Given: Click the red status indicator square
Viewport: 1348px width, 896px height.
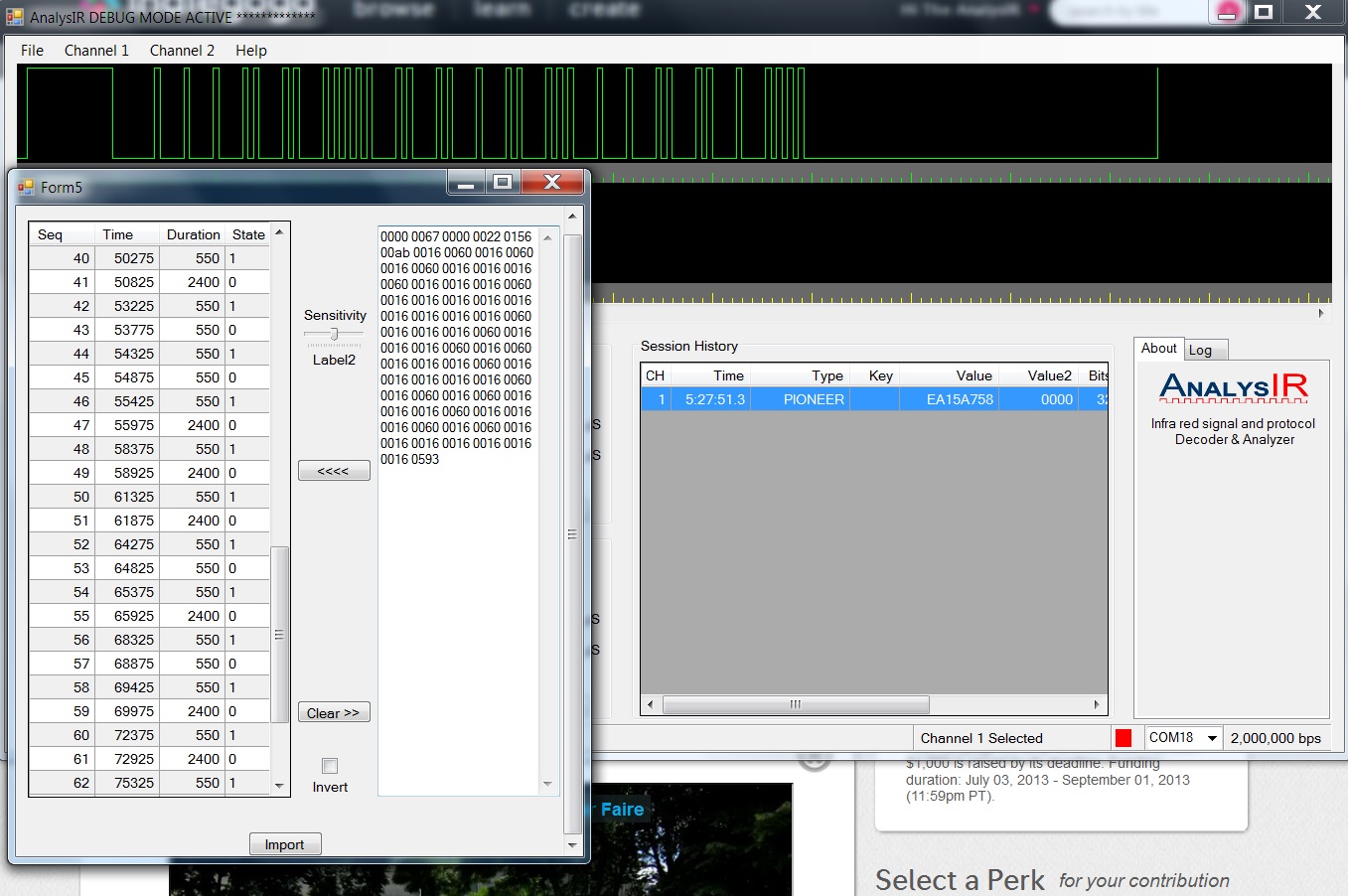Looking at the screenshot, I should point(1123,738).
